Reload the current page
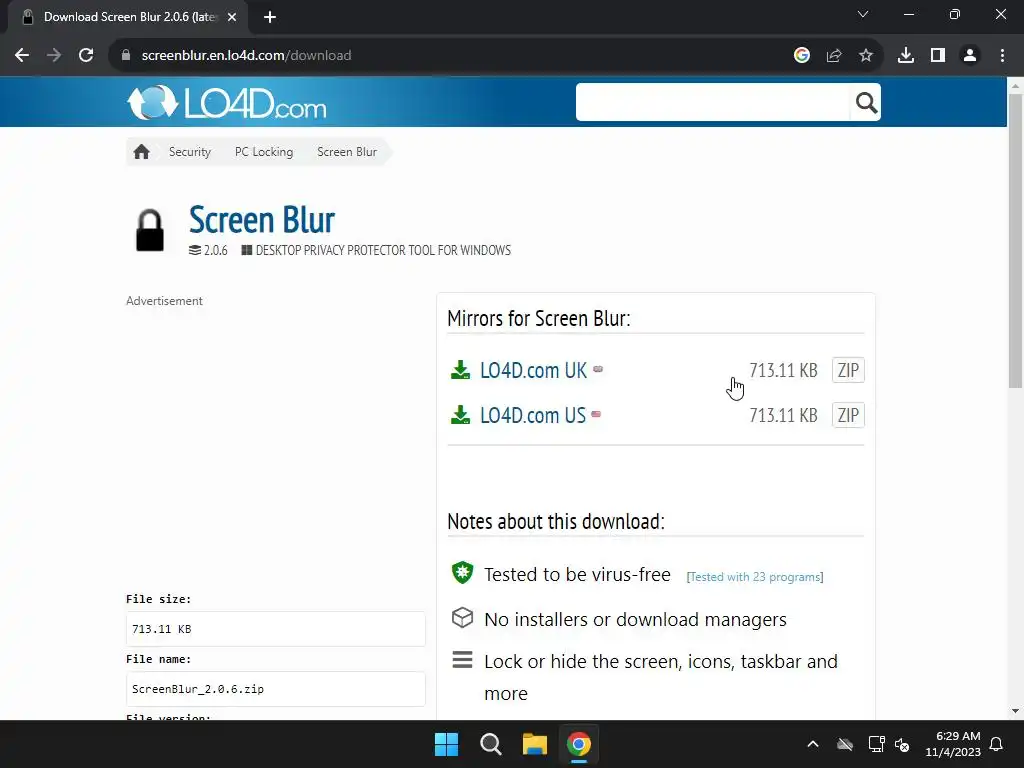Viewport: 1024px width, 768px height. coord(86,56)
